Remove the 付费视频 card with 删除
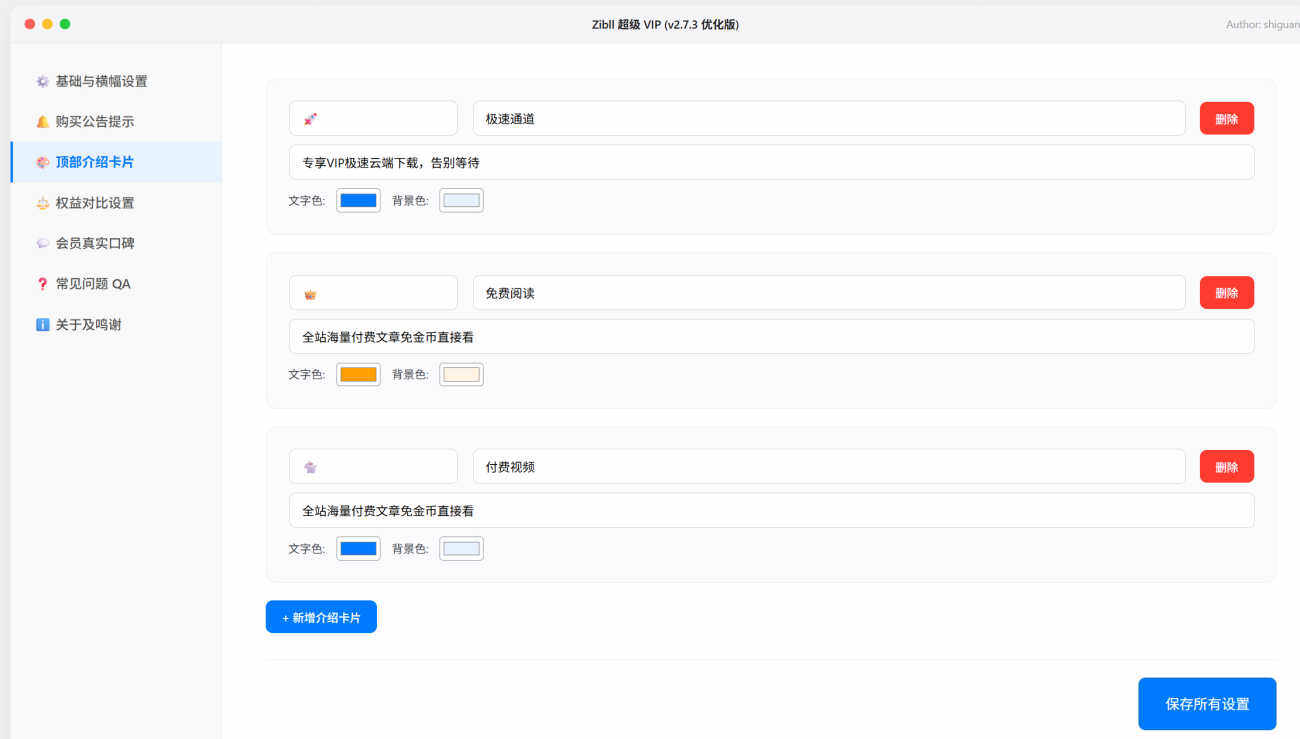The height and width of the screenshot is (739, 1300). point(1226,467)
